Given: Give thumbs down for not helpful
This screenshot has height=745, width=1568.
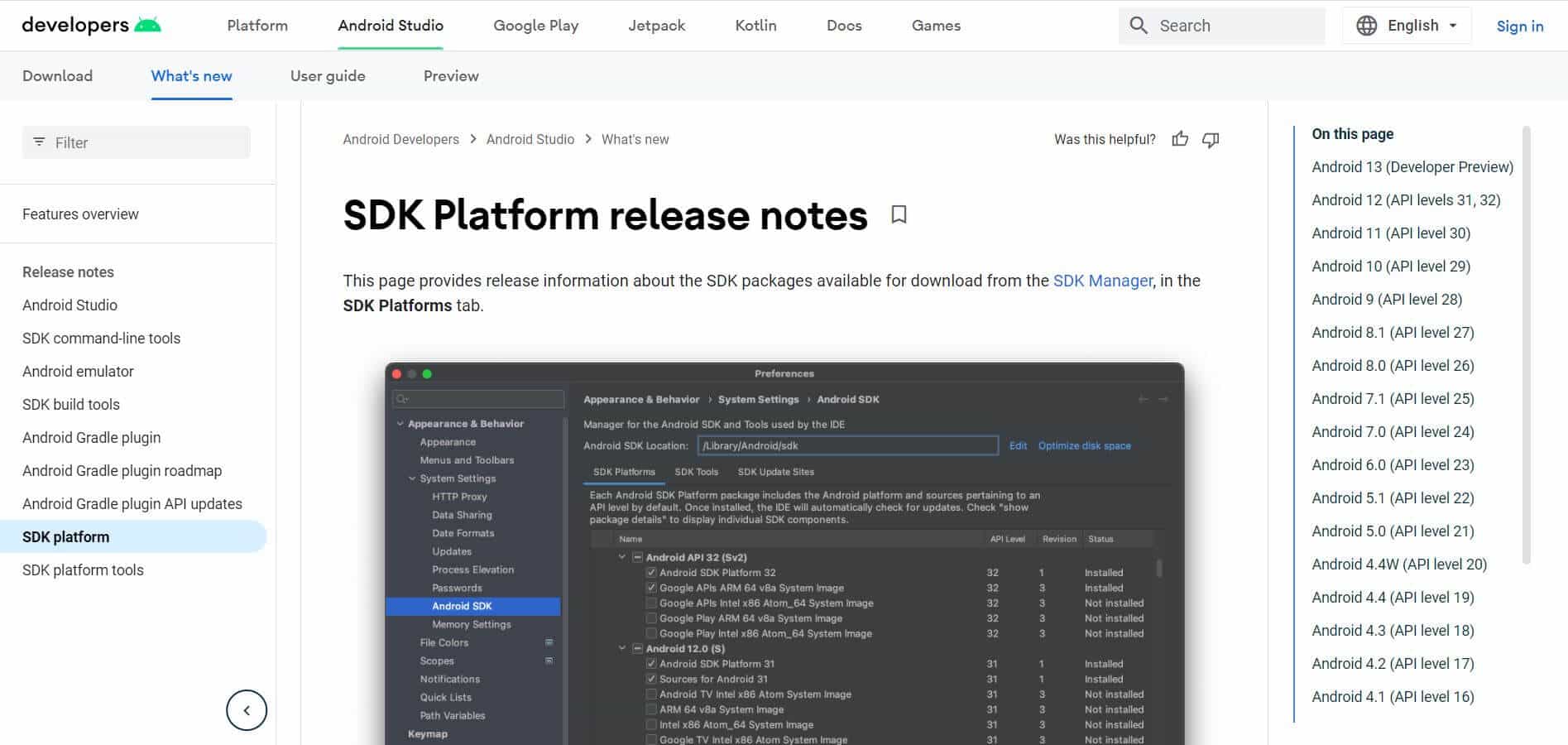Looking at the screenshot, I should coord(1211,139).
